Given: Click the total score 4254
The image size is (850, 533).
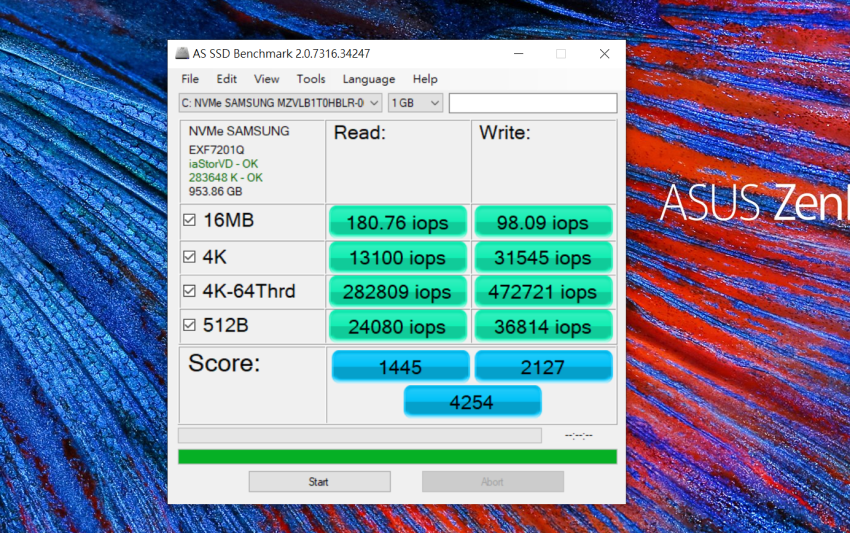Looking at the screenshot, I should point(472,402).
